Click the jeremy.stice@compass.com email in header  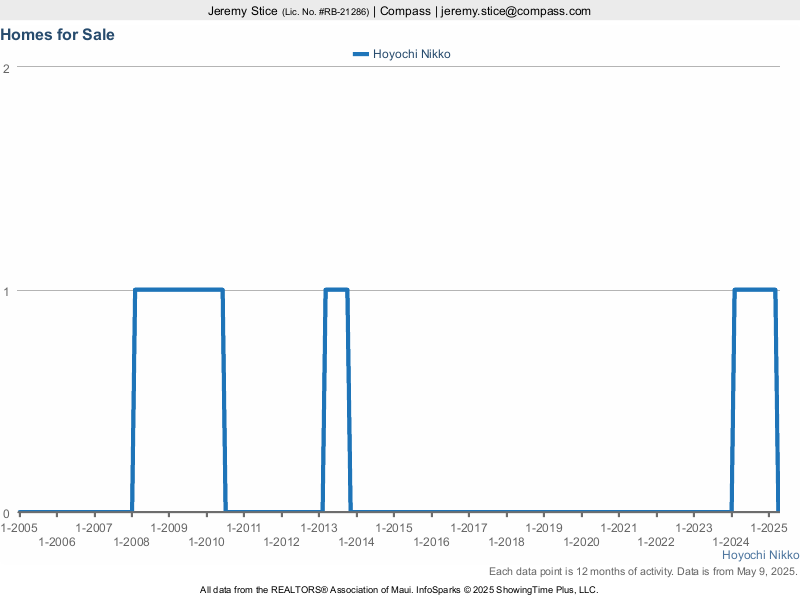click(x=516, y=11)
